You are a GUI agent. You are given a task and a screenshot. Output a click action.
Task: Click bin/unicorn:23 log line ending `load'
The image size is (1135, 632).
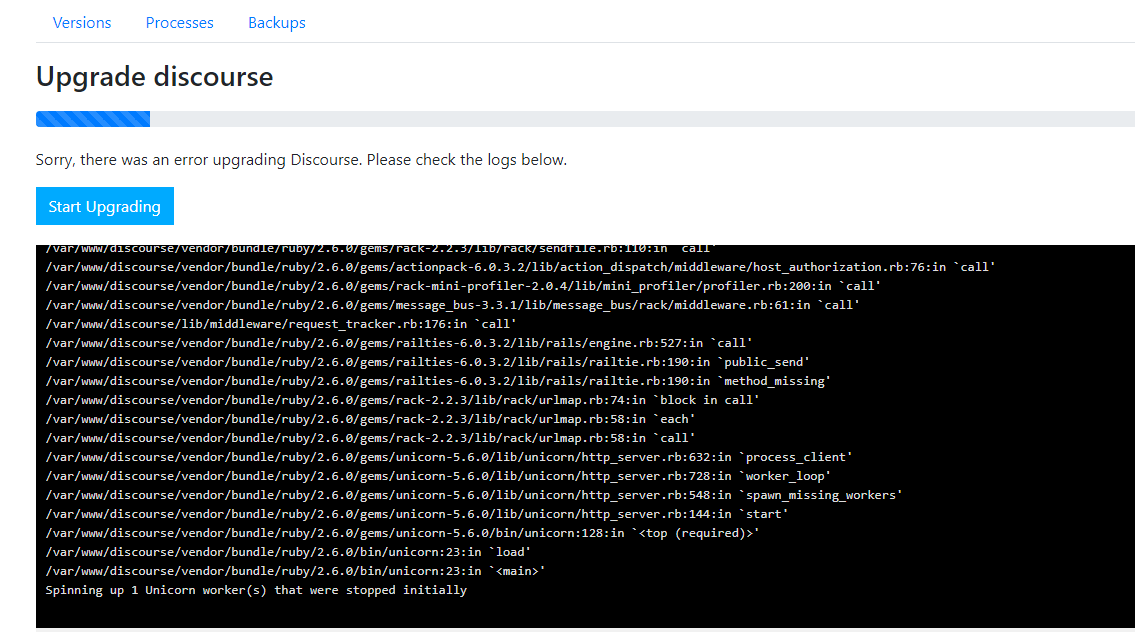288,552
